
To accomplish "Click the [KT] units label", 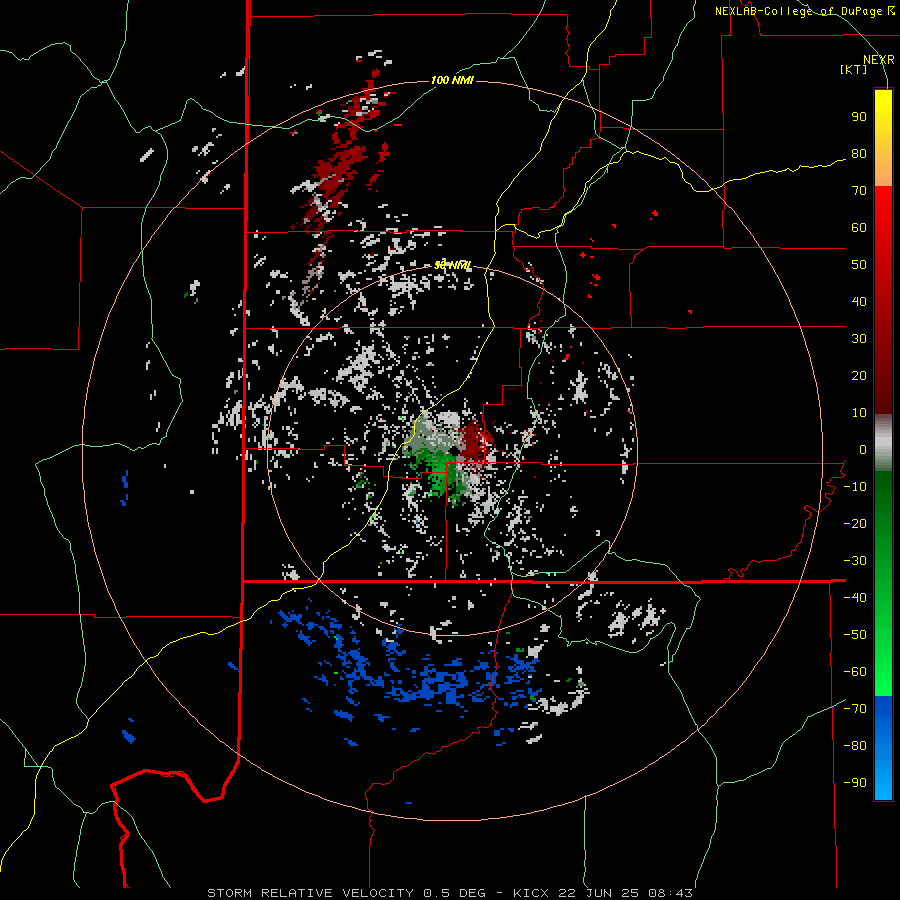I will [854, 69].
